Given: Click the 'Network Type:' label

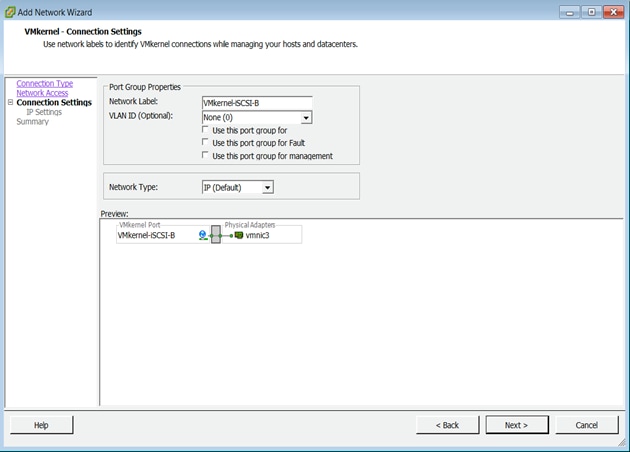Looking at the screenshot, I should 133,187.
